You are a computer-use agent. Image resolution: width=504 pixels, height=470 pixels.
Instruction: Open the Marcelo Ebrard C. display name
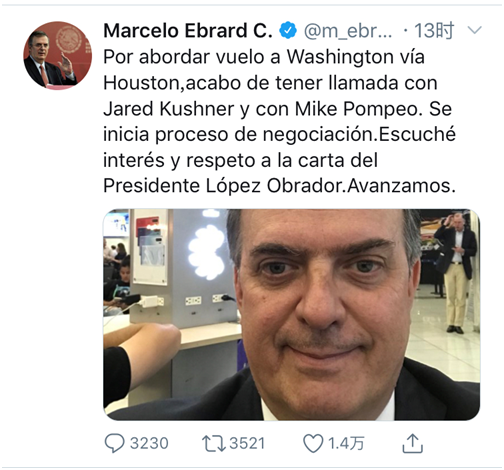188,31
